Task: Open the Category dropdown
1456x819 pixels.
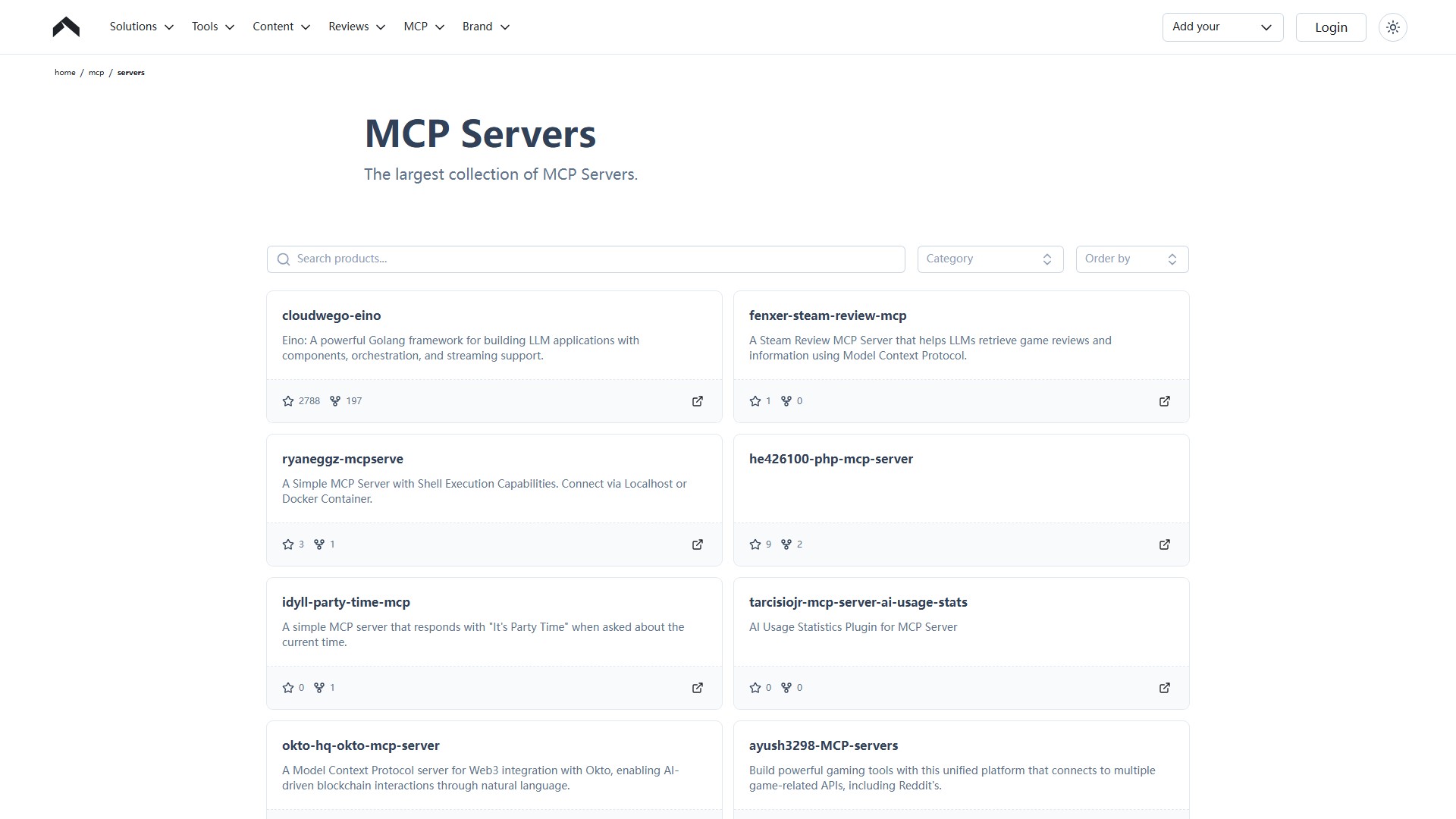Action: [x=990, y=259]
